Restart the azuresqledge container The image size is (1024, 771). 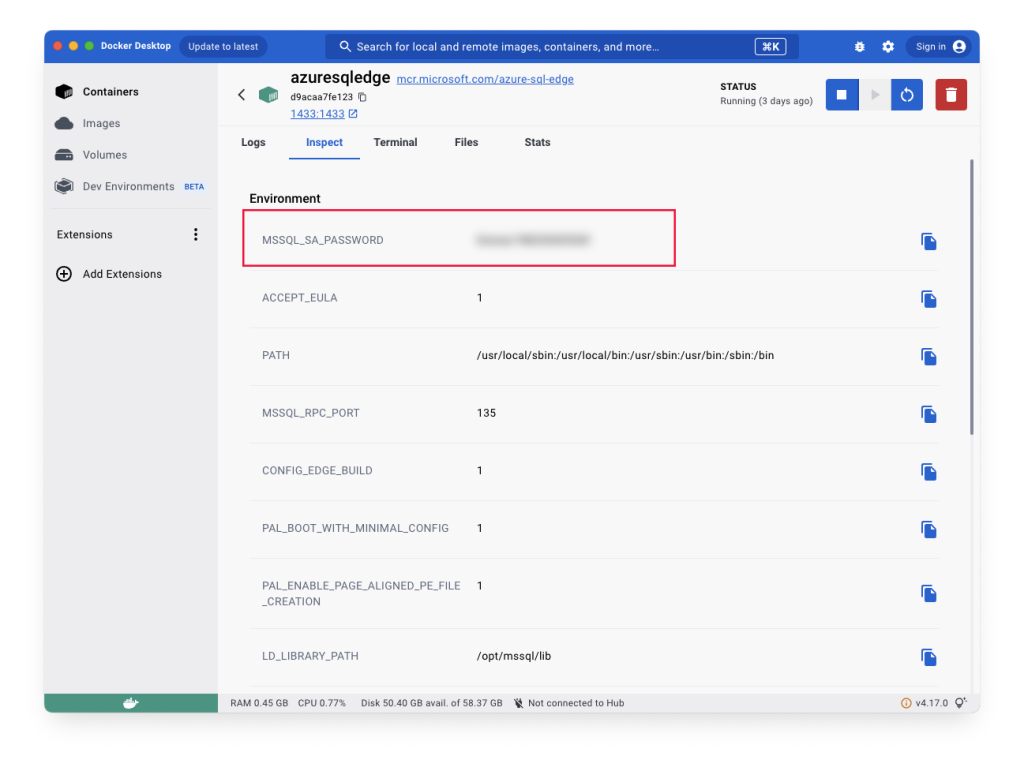point(907,95)
